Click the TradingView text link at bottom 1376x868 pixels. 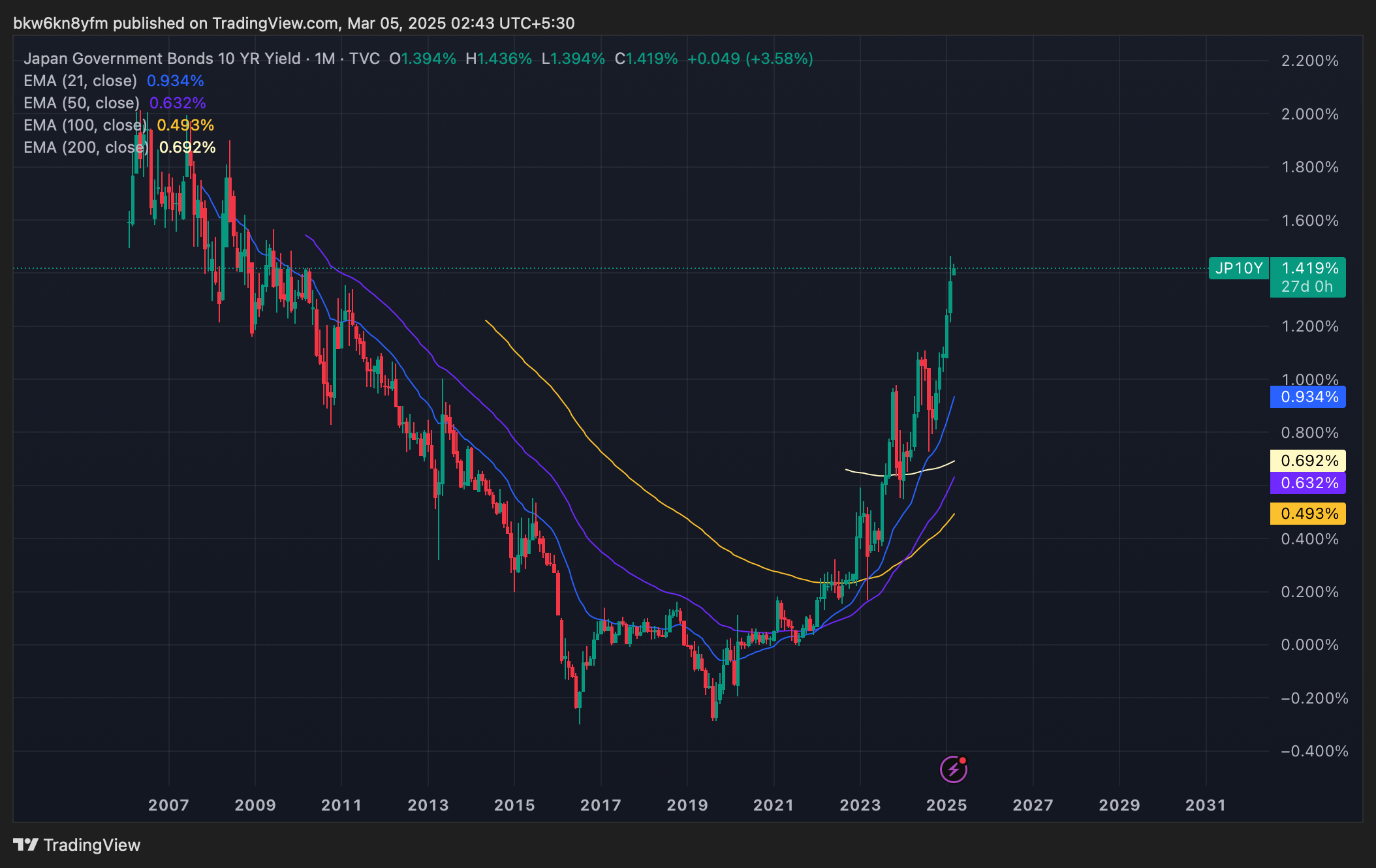91,845
